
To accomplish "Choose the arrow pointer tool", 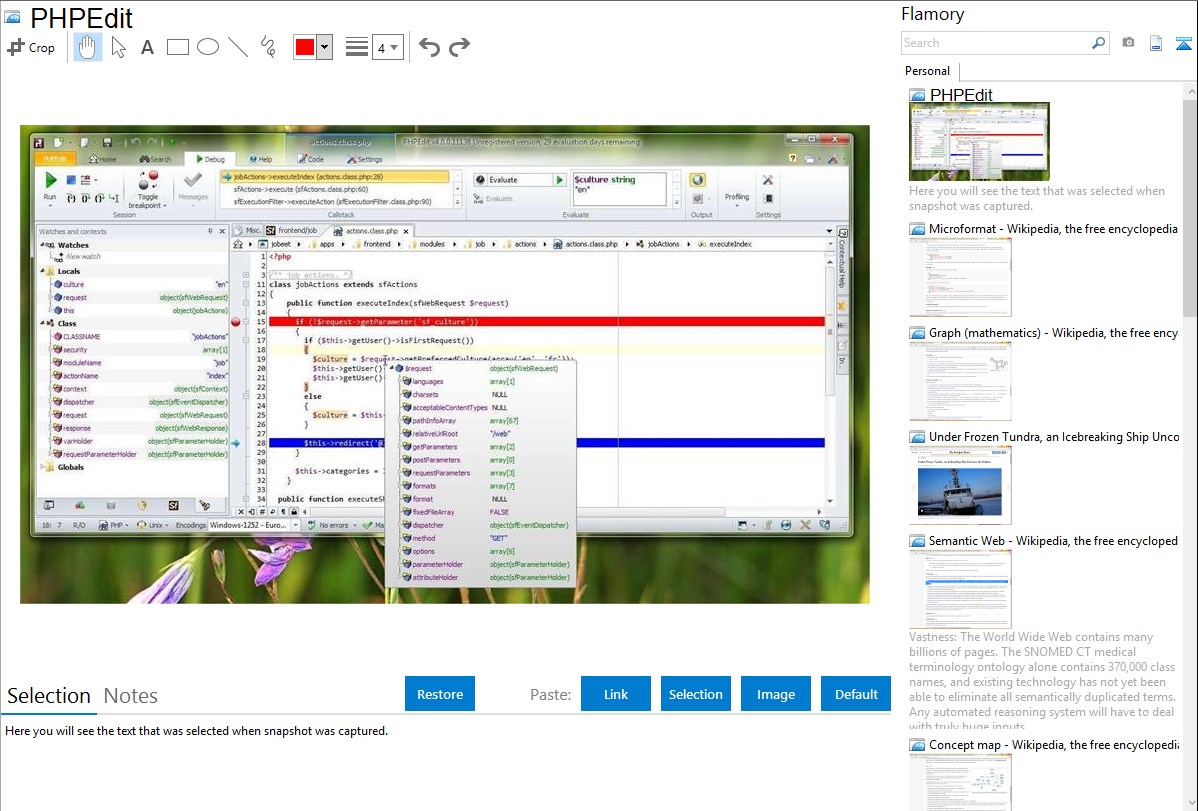I will tap(118, 47).
